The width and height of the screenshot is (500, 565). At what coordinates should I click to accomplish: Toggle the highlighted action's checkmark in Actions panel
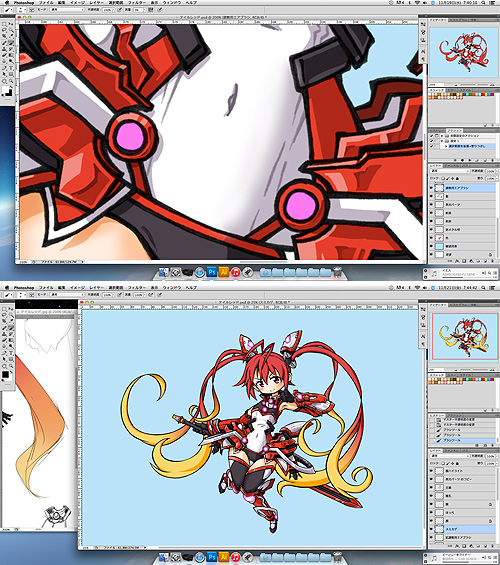click(x=432, y=146)
